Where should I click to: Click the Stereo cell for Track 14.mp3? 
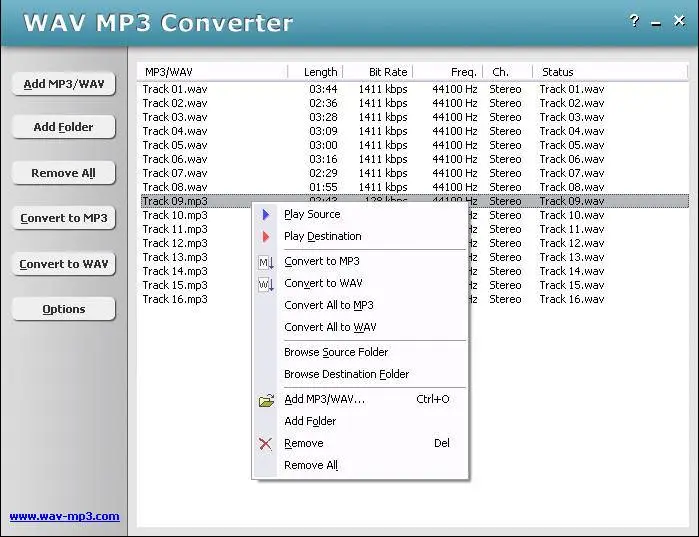pos(505,271)
